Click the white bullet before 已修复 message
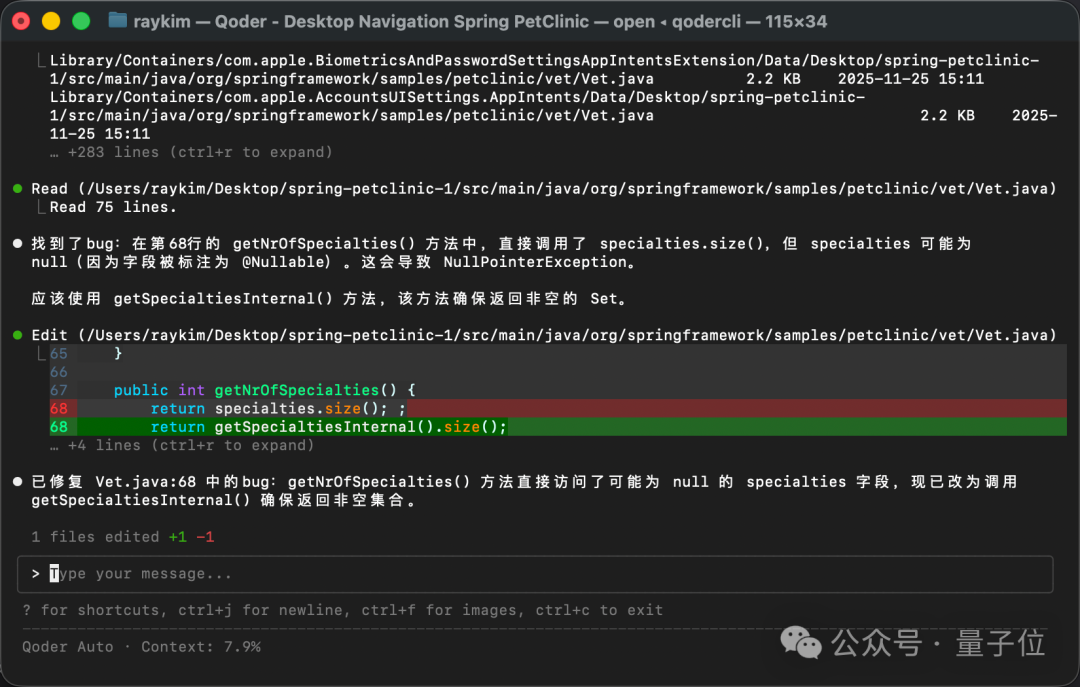This screenshot has height=687, width=1080. [18, 482]
